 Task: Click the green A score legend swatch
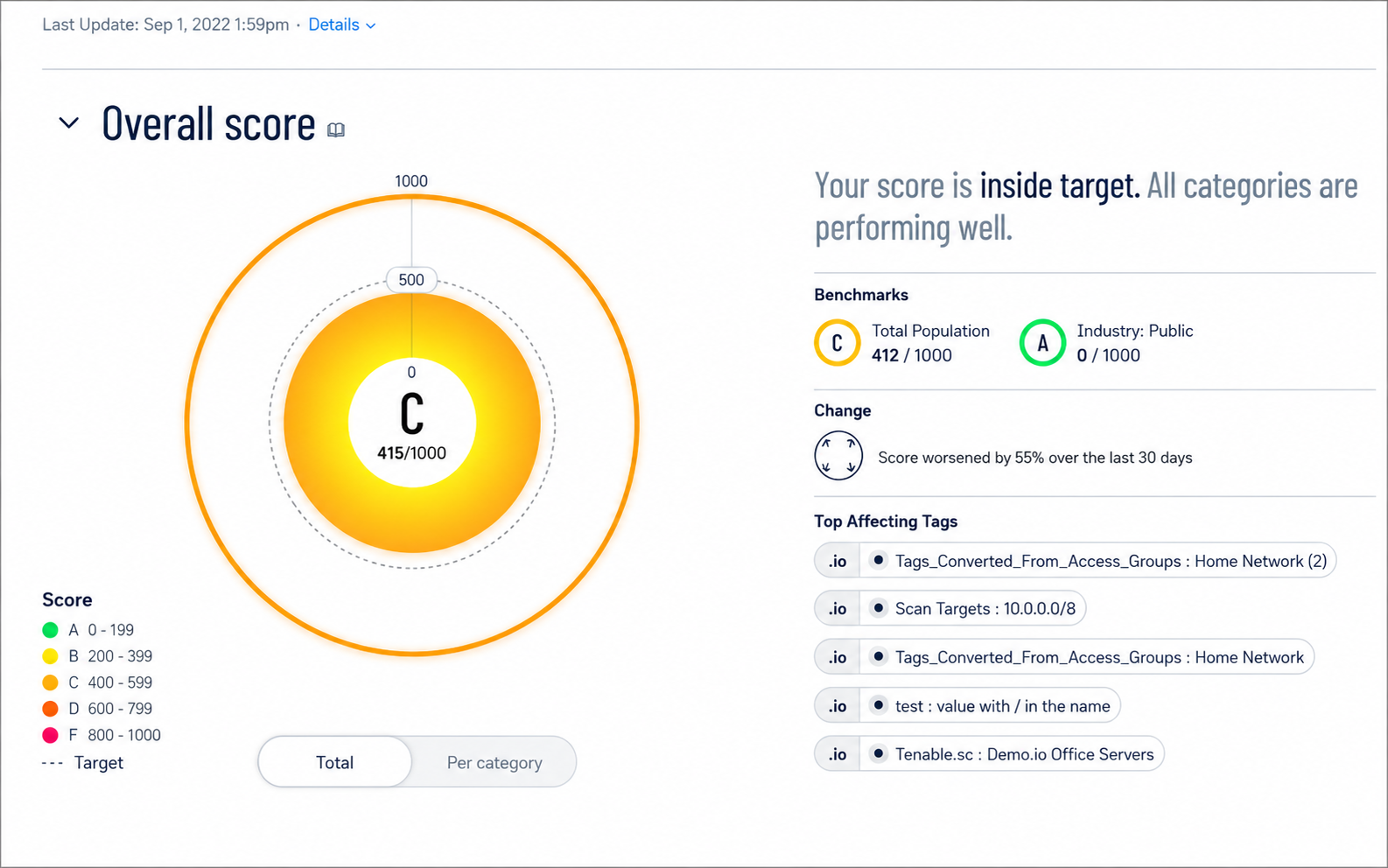50,630
